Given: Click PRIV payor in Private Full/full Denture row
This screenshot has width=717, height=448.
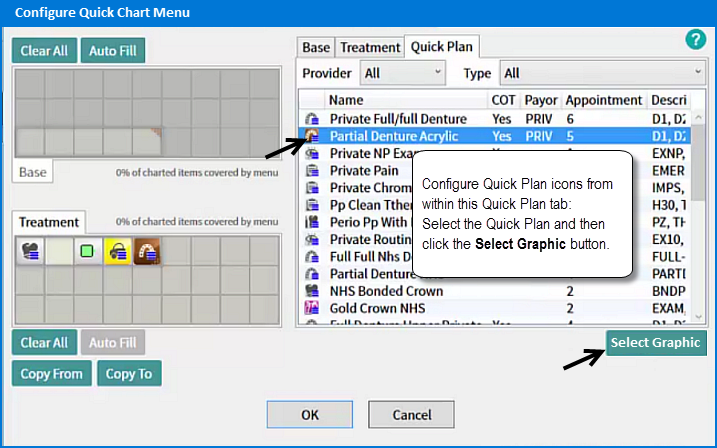Looking at the screenshot, I should (x=539, y=119).
